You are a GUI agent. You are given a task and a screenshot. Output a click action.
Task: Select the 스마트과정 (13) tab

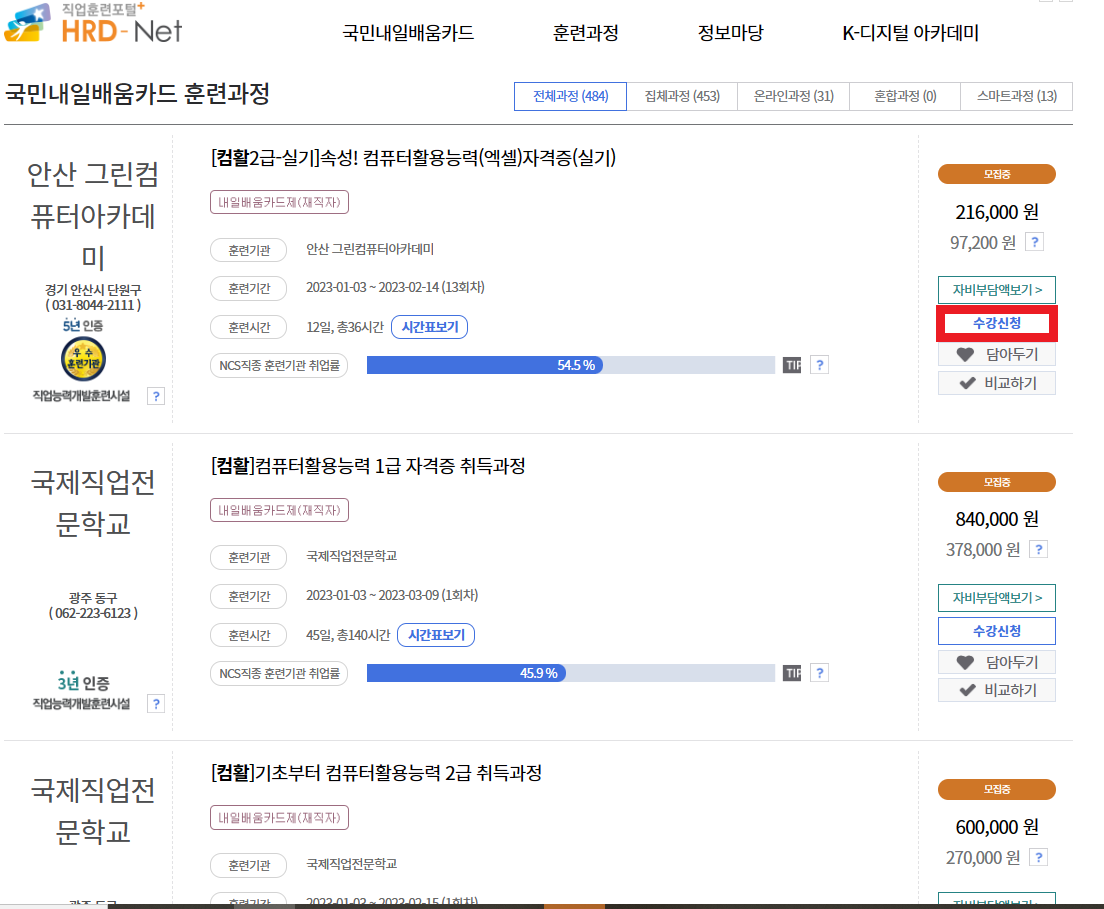pos(1016,96)
